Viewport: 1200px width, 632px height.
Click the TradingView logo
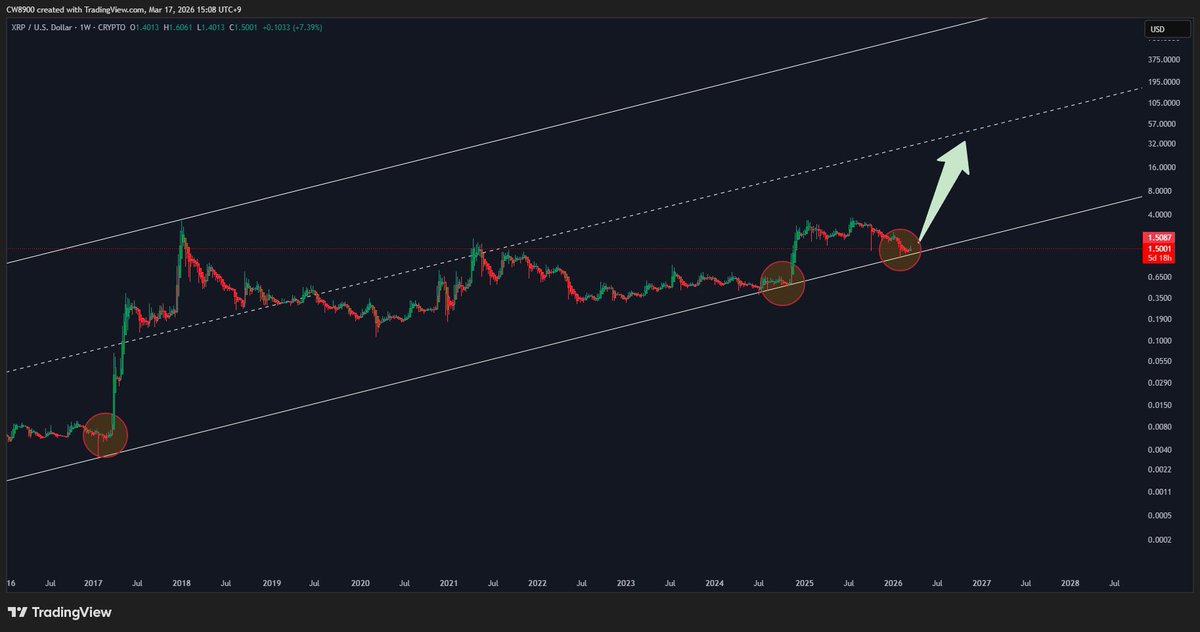(61, 612)
